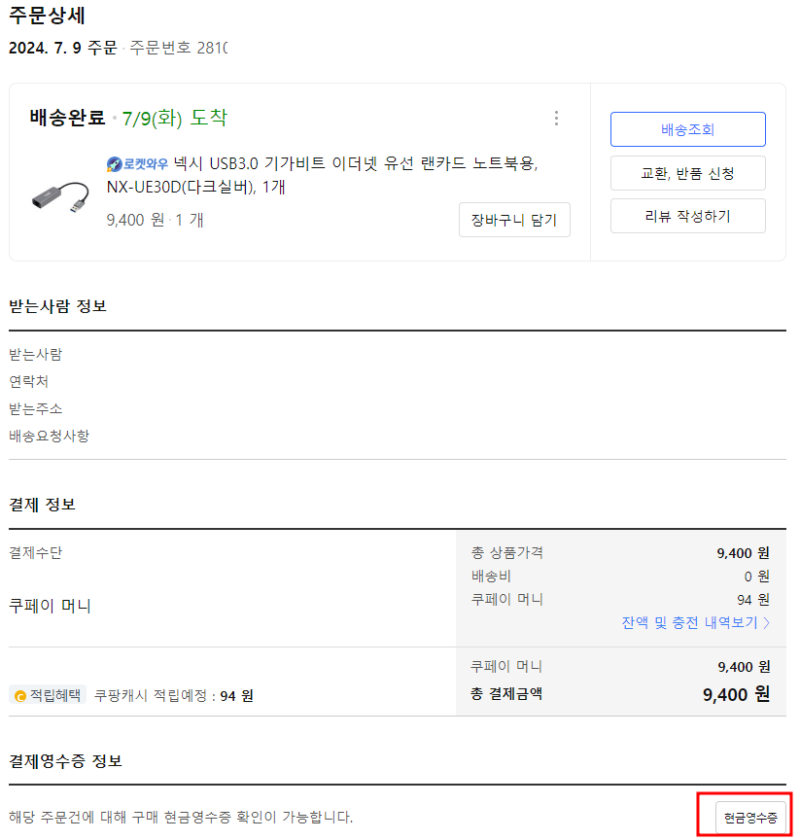Click the 받는사람 정보 section heading
Screen dimensions: 800x840
click(x=58, y=306)
